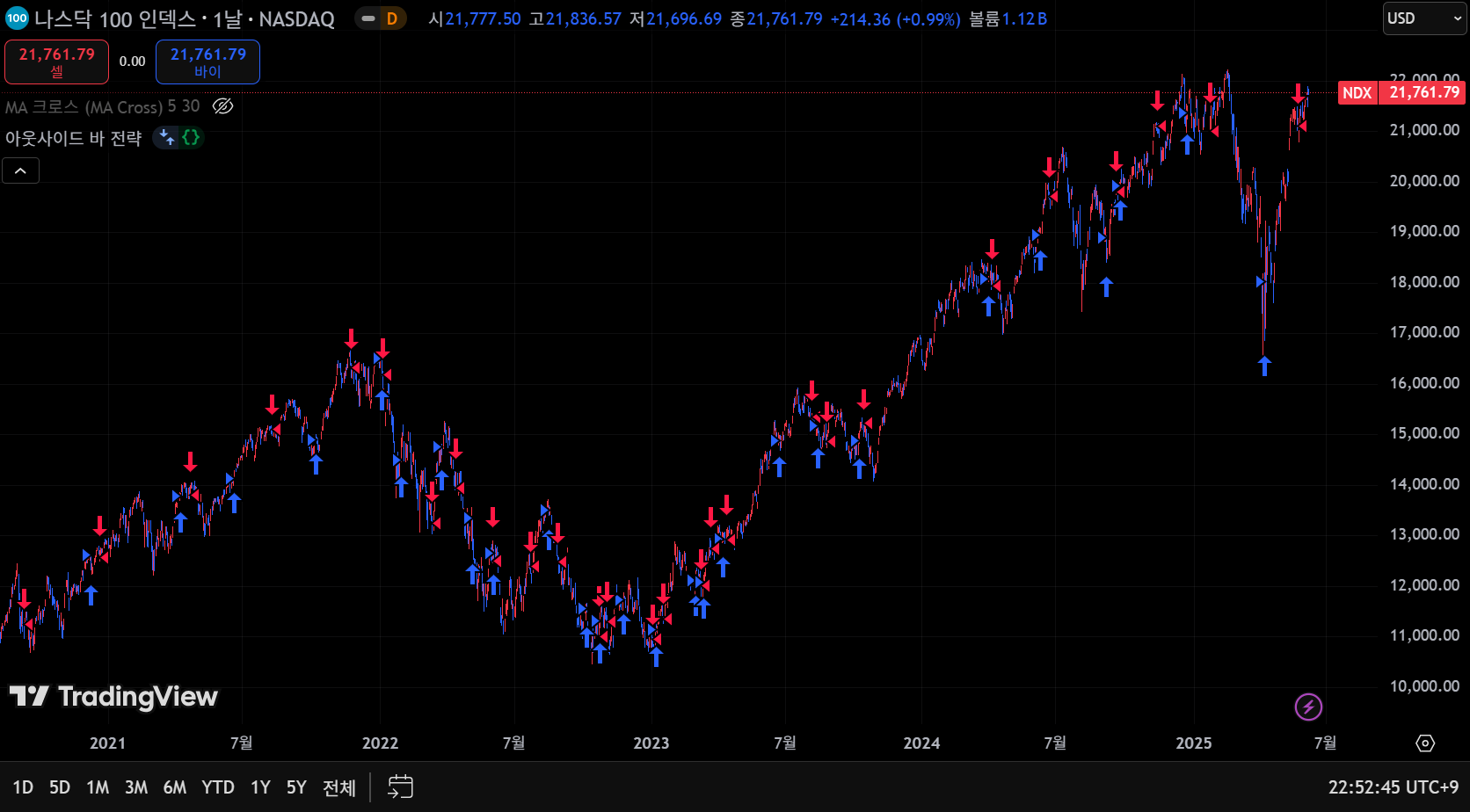Open the USD currency dropdown
The image size is (1470, 812).
click(1424, 18)
